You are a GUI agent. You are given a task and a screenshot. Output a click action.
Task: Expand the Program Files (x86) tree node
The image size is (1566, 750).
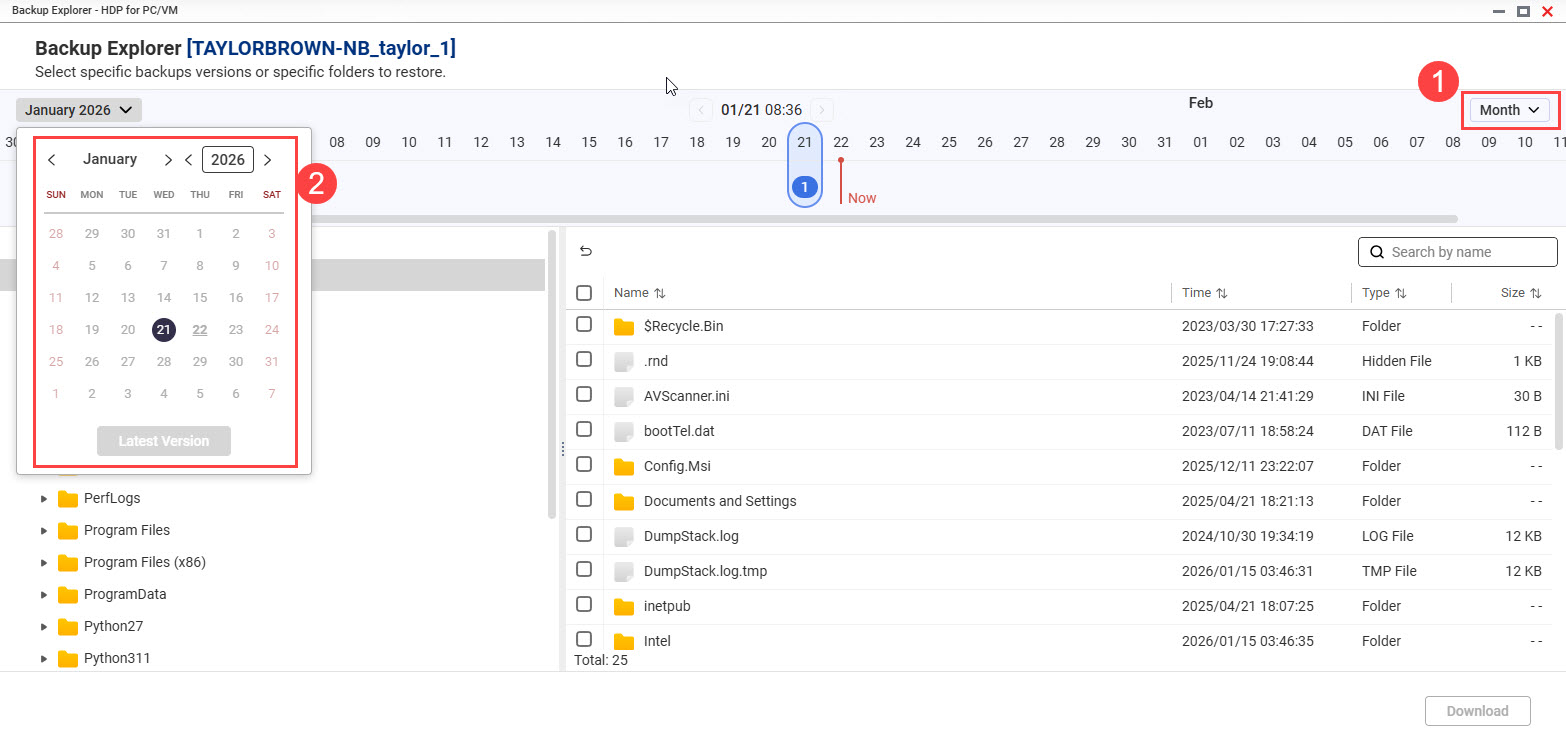[43, 562]
